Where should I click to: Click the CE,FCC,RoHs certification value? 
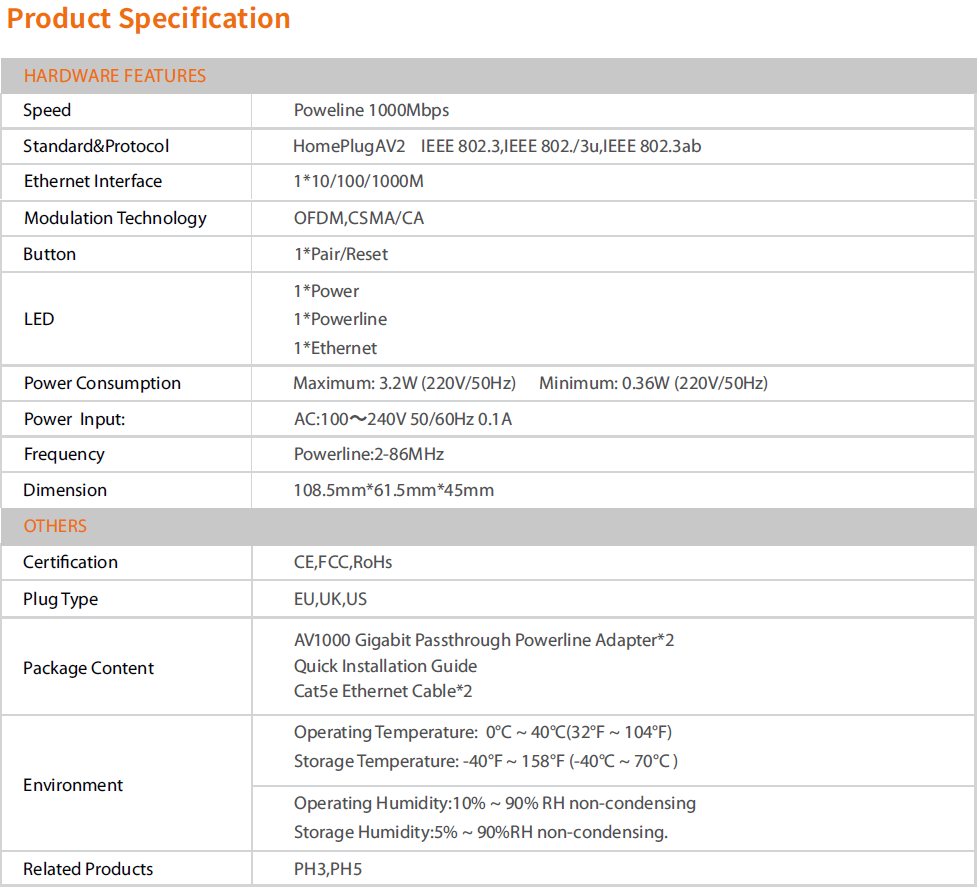click(x=343, y=562)
